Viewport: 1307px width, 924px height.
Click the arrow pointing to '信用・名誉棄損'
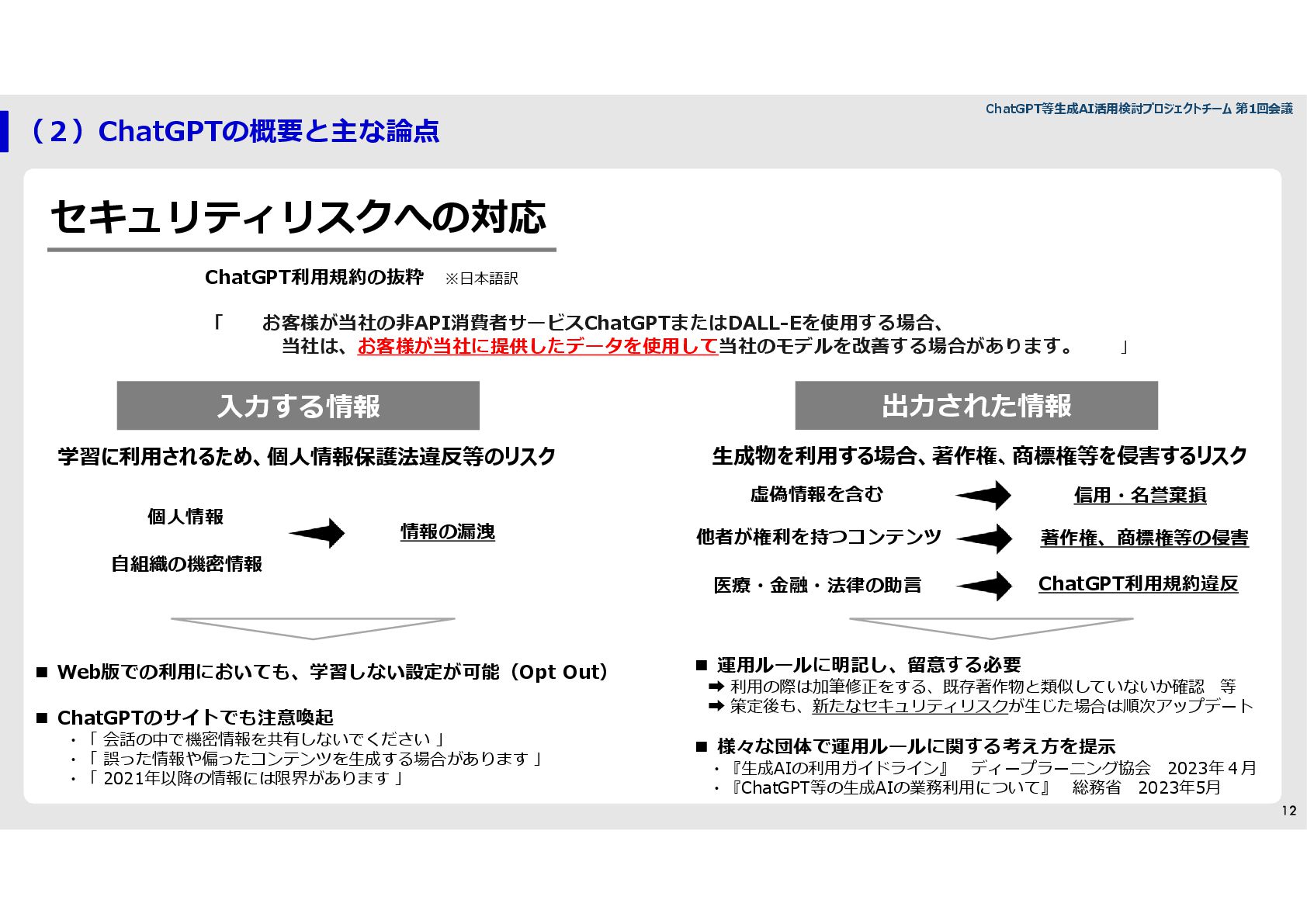[x=983, y=495]
